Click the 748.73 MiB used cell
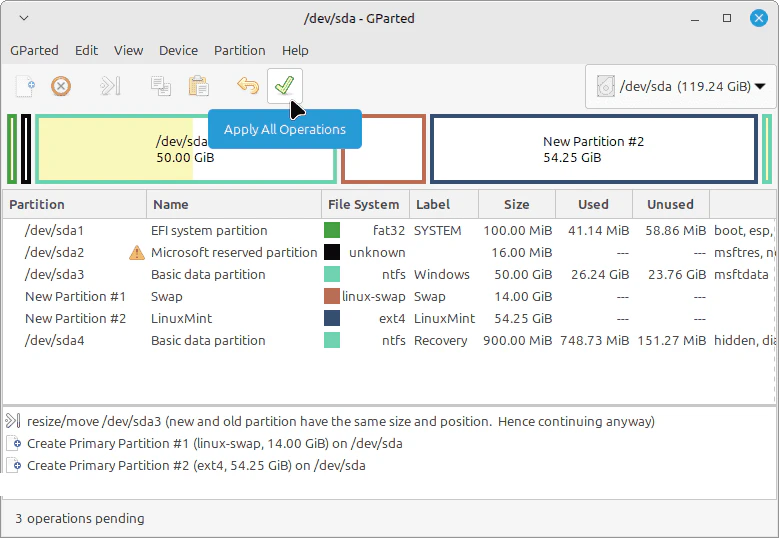The width and height of the screenshot is (779, 538). [595, 340]
